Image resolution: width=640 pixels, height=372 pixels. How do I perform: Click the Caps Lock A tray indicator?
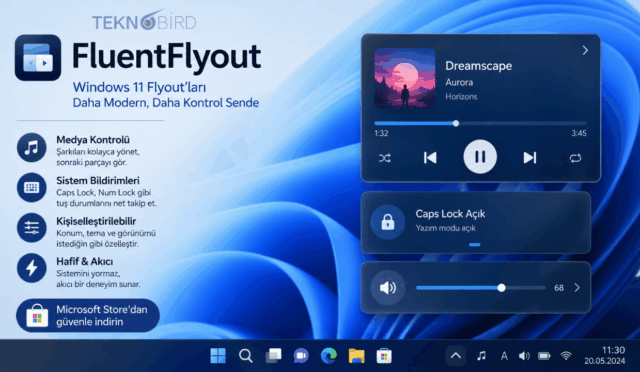click(504, 356)
